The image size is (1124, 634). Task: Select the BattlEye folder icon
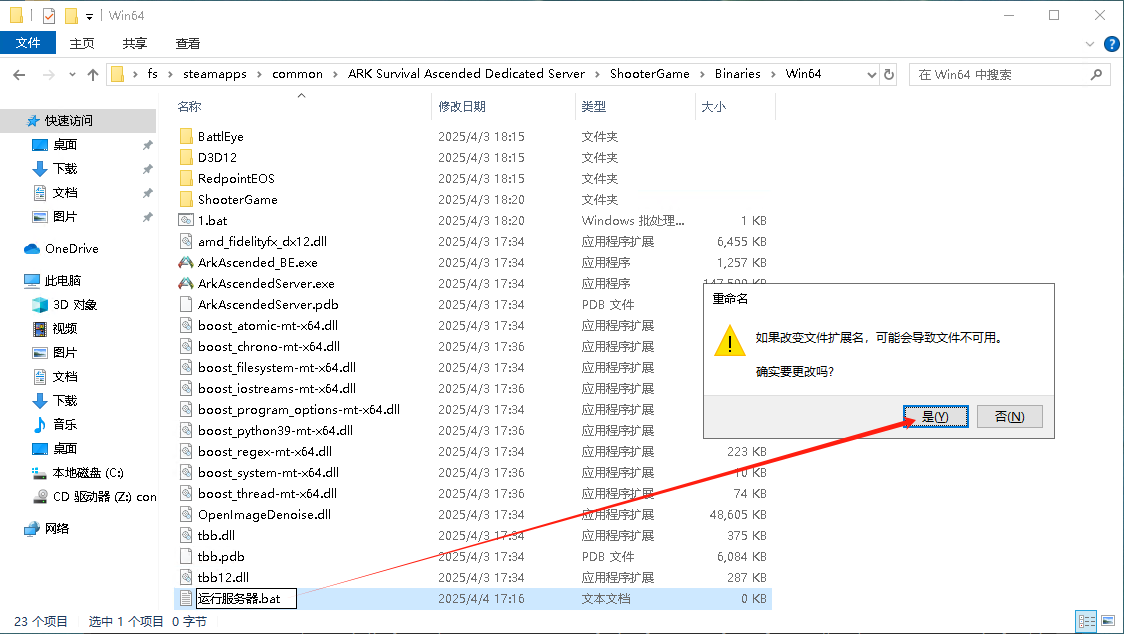(186, 136)
